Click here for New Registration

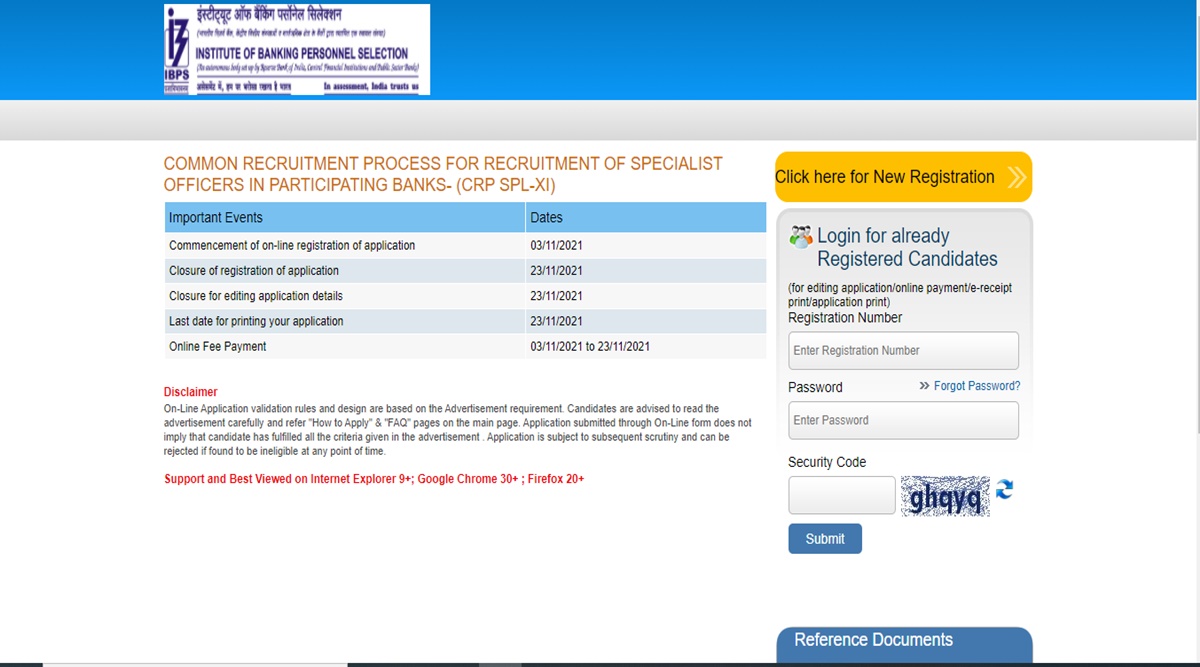pos(885,176)
